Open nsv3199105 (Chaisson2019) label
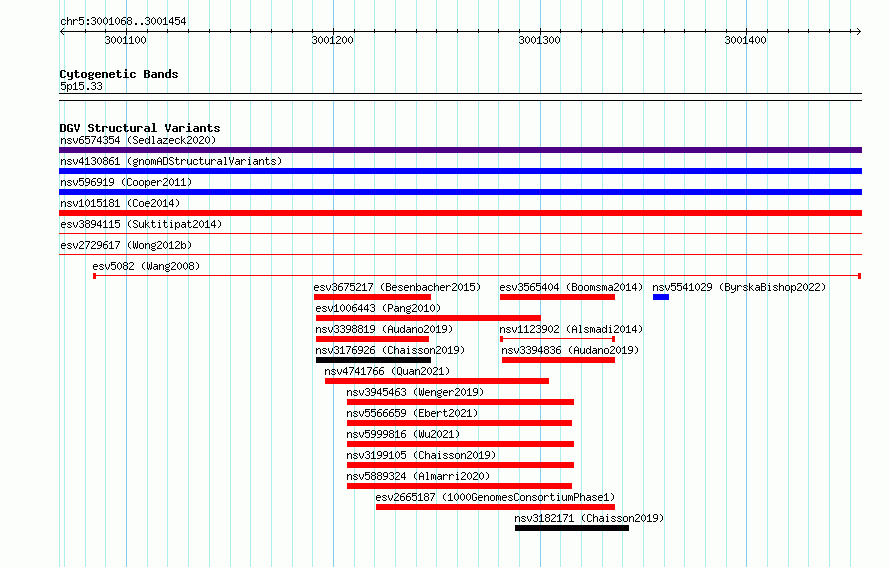This screenshot has width=890, height=567. point(421,455)
